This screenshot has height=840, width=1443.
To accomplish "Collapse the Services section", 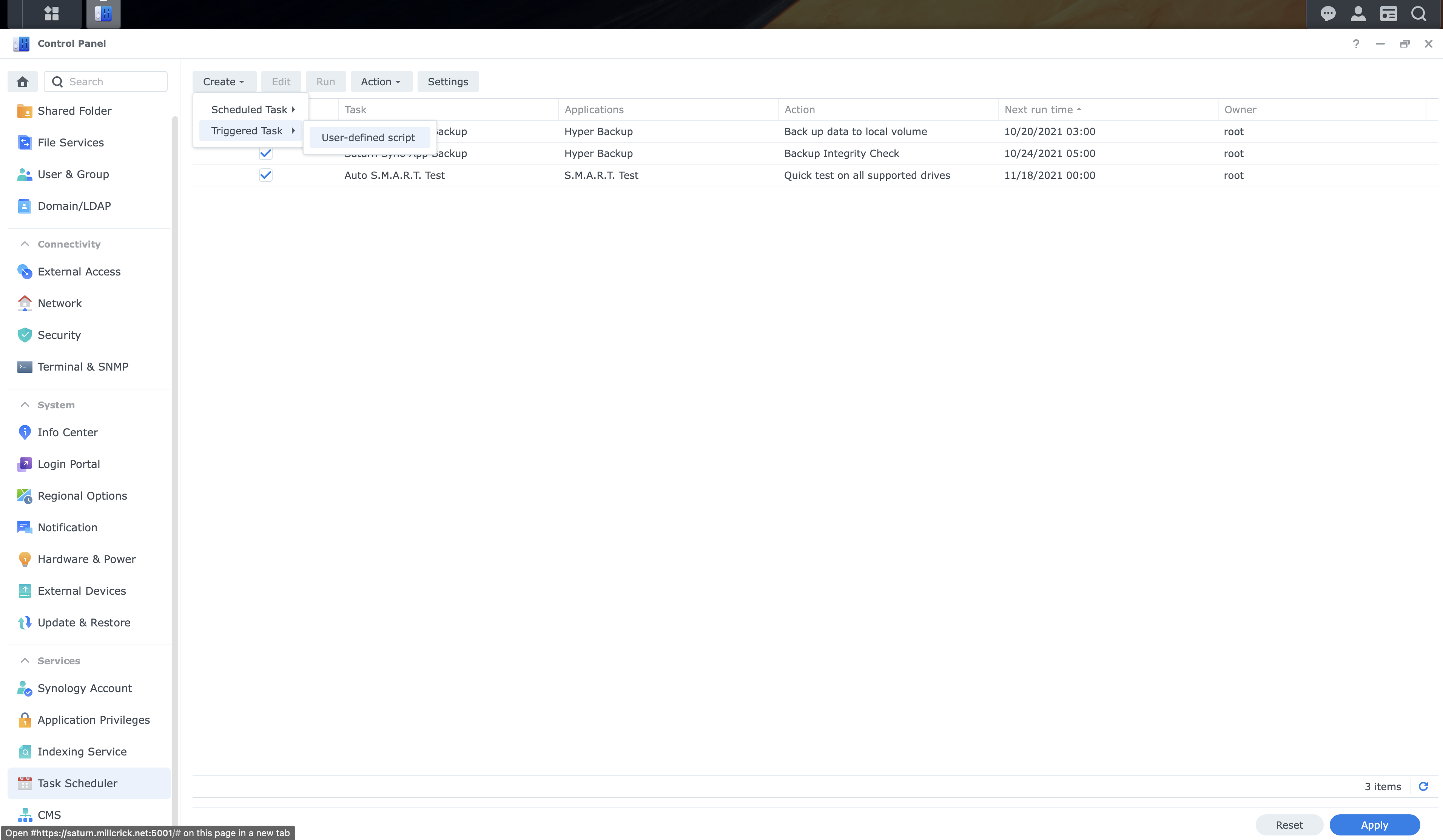I will (25, 660).
